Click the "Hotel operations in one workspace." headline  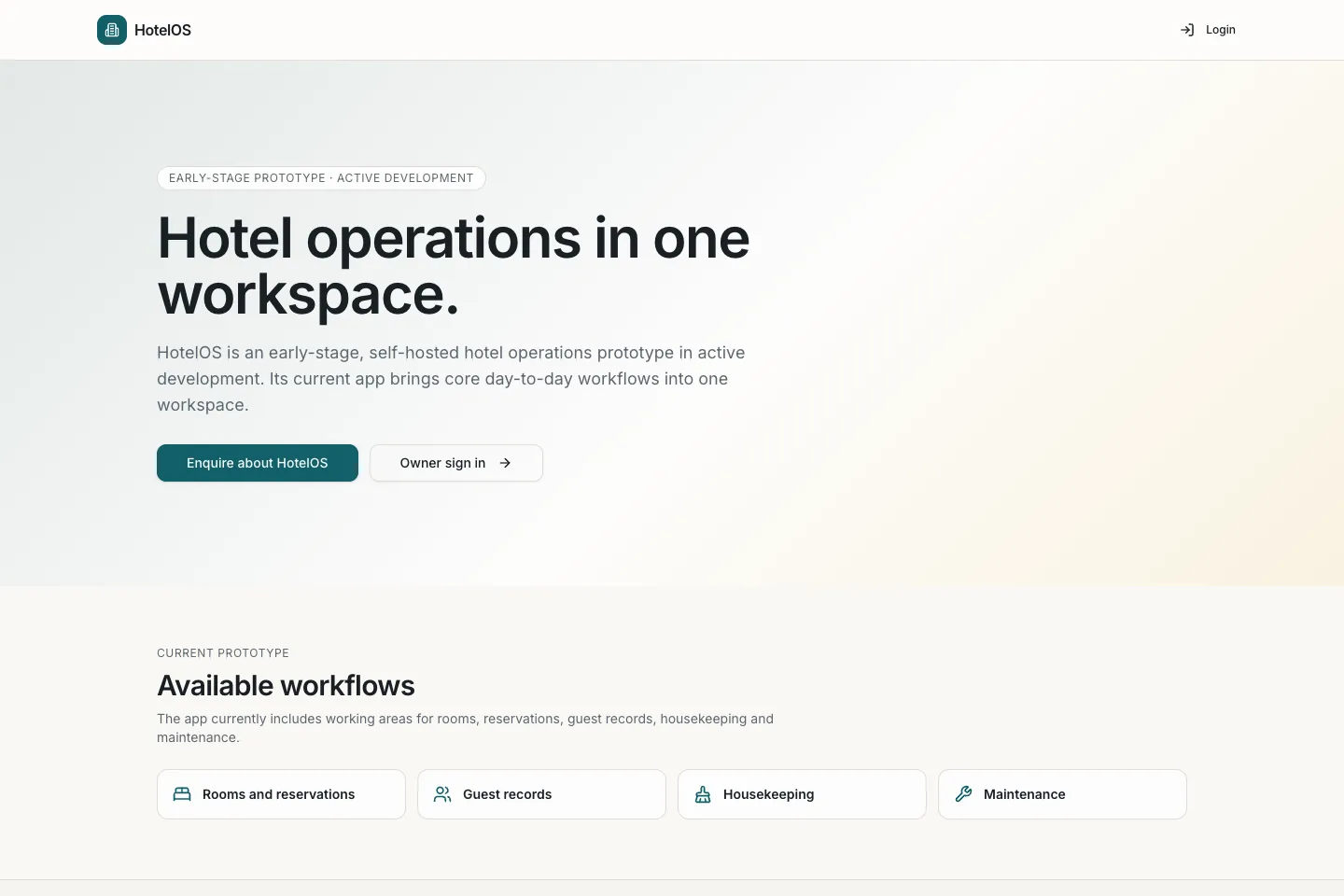(454, 267)
